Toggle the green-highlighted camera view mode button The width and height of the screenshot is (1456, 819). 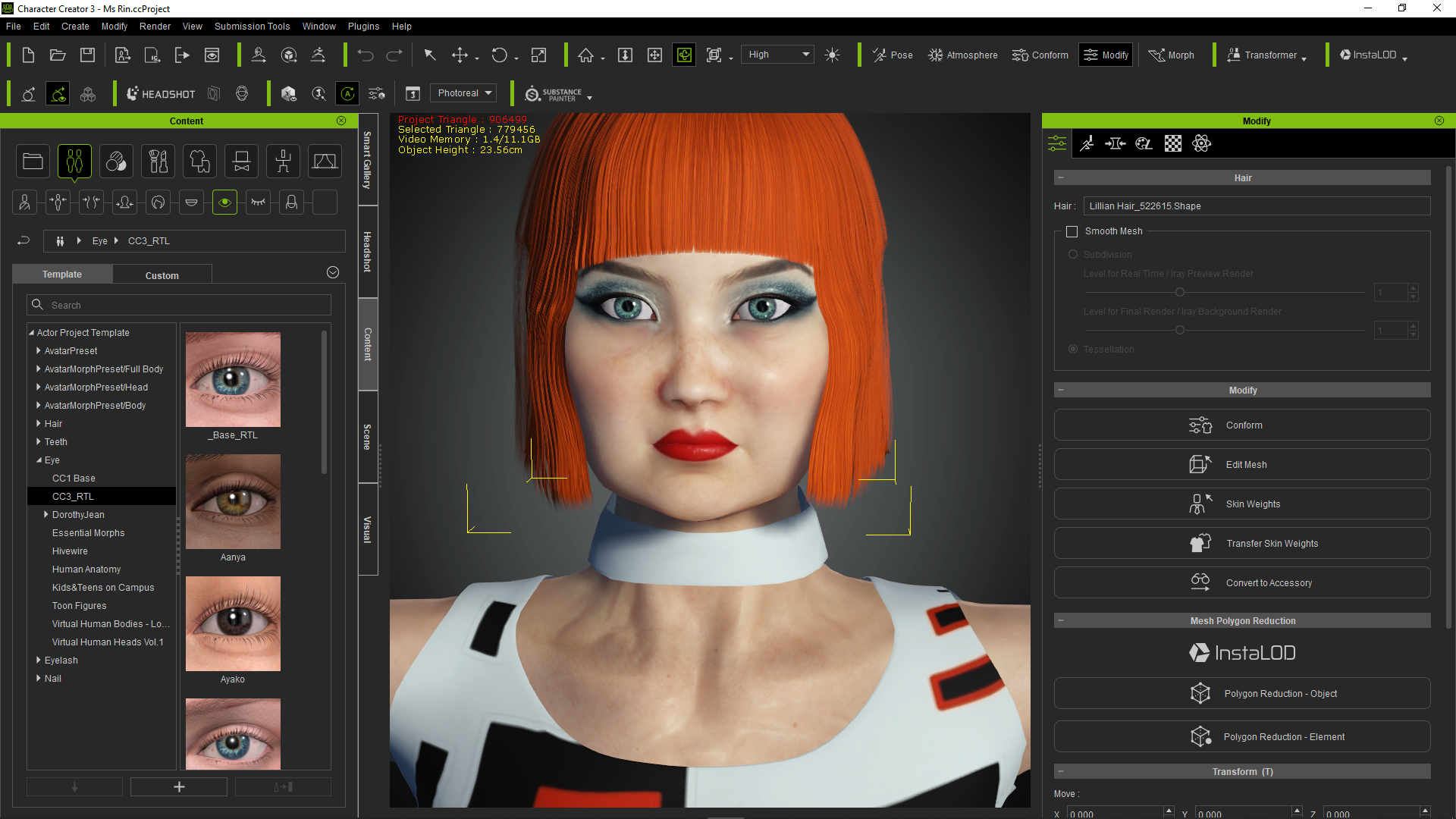pyautogui.click(x=684, y=55)
